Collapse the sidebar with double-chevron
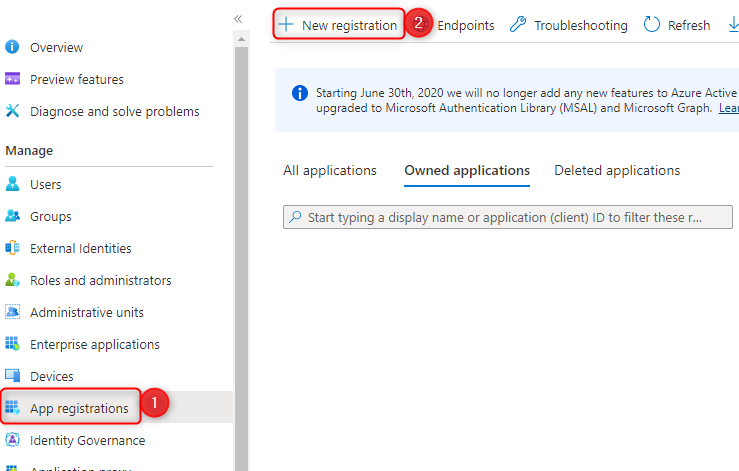Screen dimensions: 739x471 (238, 19)
